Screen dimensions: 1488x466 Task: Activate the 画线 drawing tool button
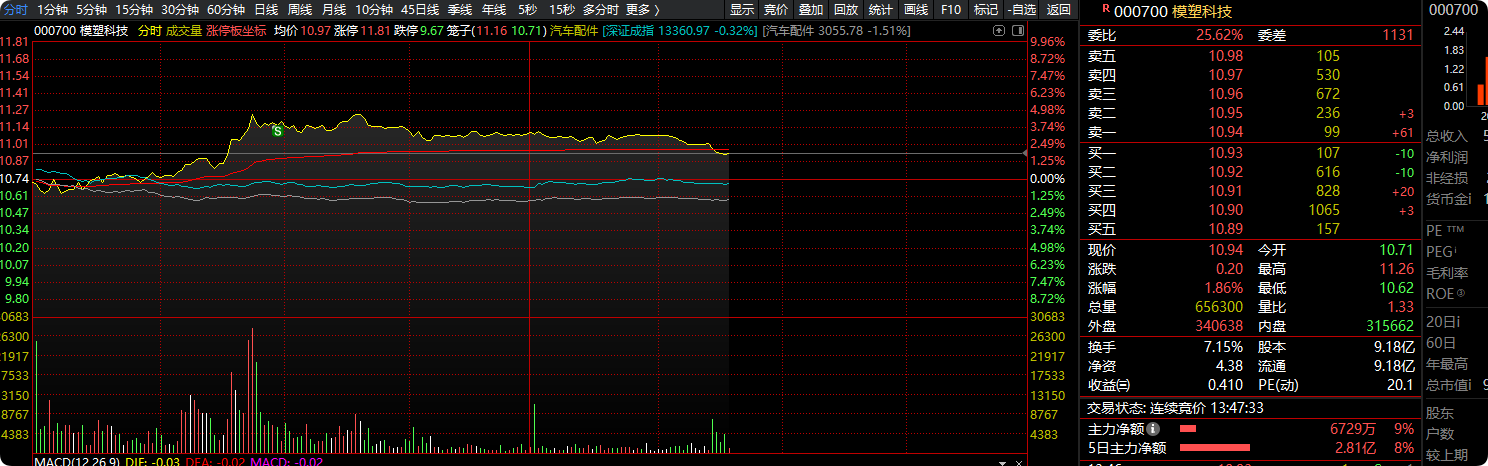click(x=916, y=9)
